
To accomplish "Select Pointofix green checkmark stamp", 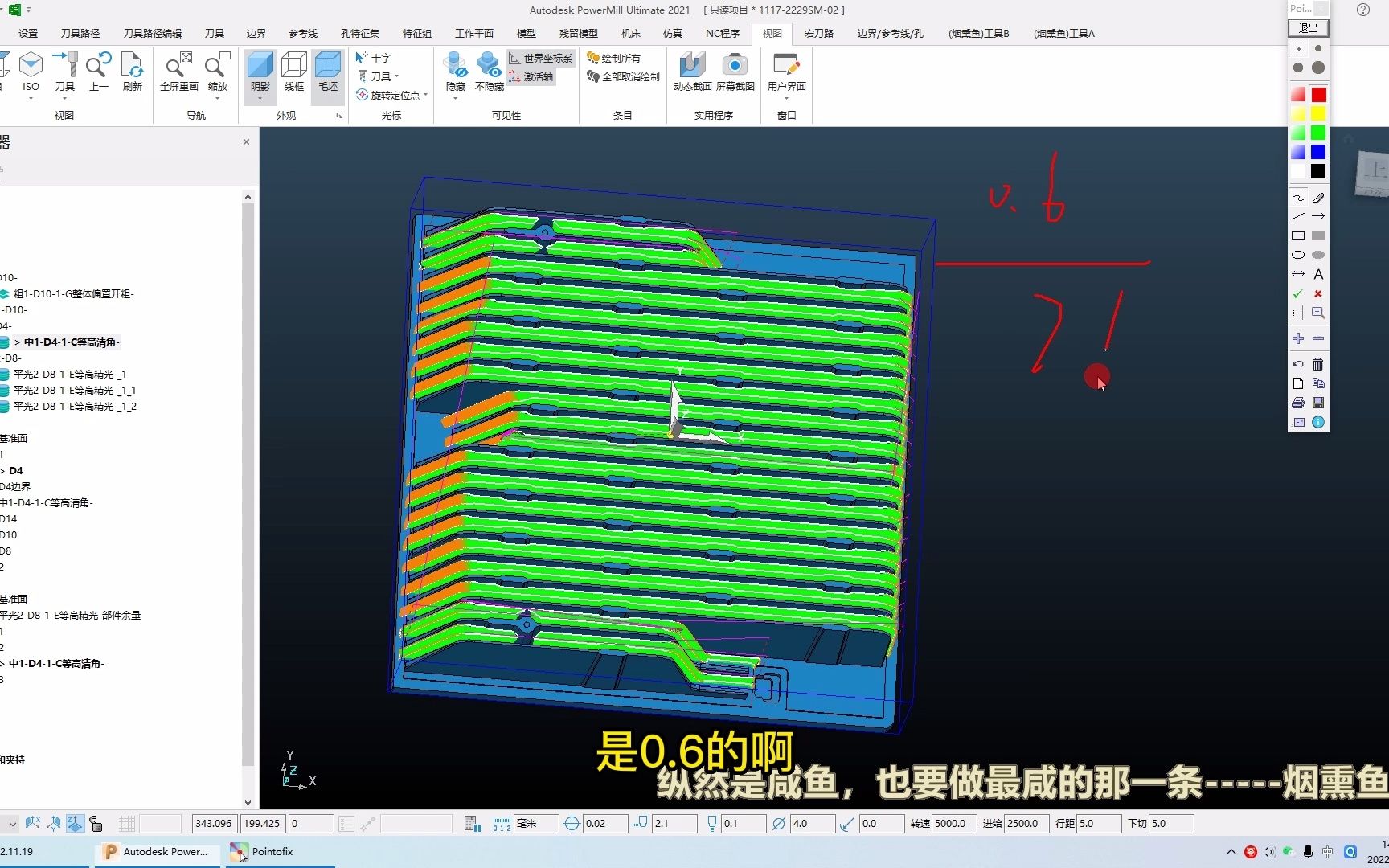I will point(1298,293).
